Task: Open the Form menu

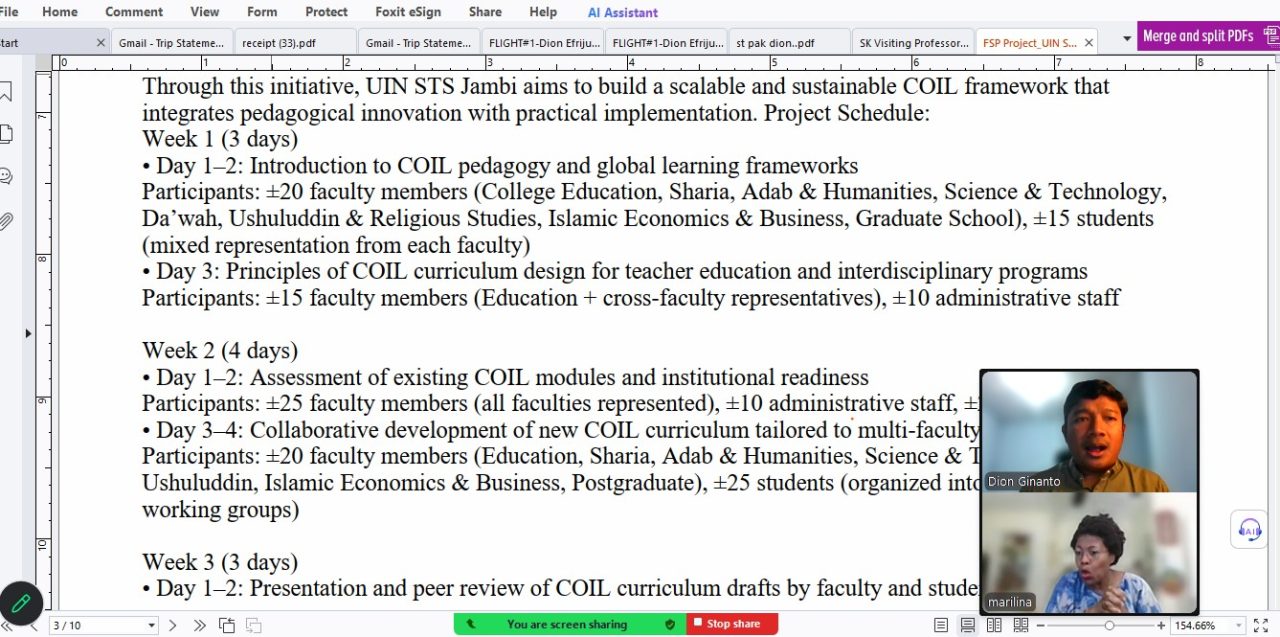Action: point(262,12)
